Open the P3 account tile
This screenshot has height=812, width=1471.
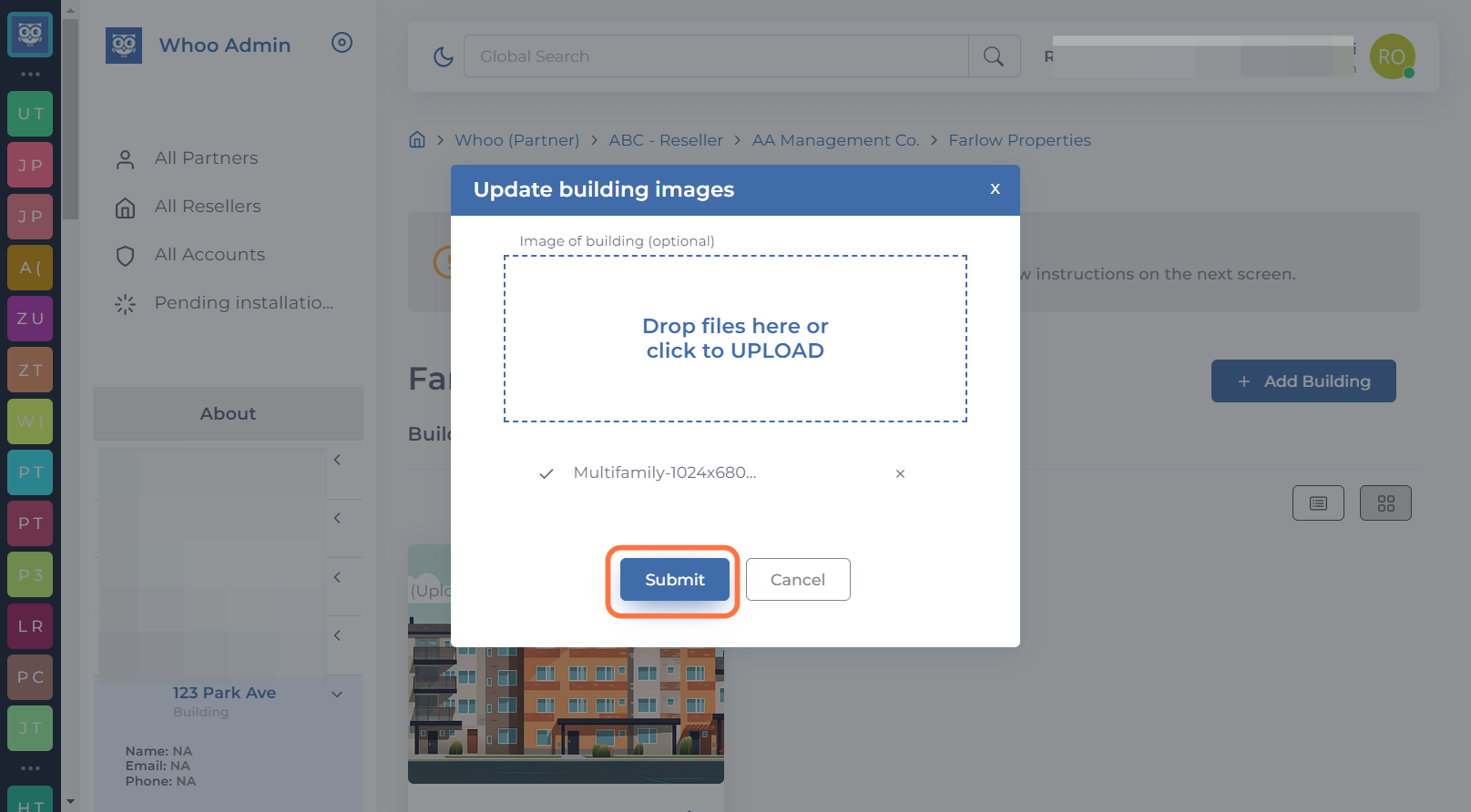[x=30, y=574]
